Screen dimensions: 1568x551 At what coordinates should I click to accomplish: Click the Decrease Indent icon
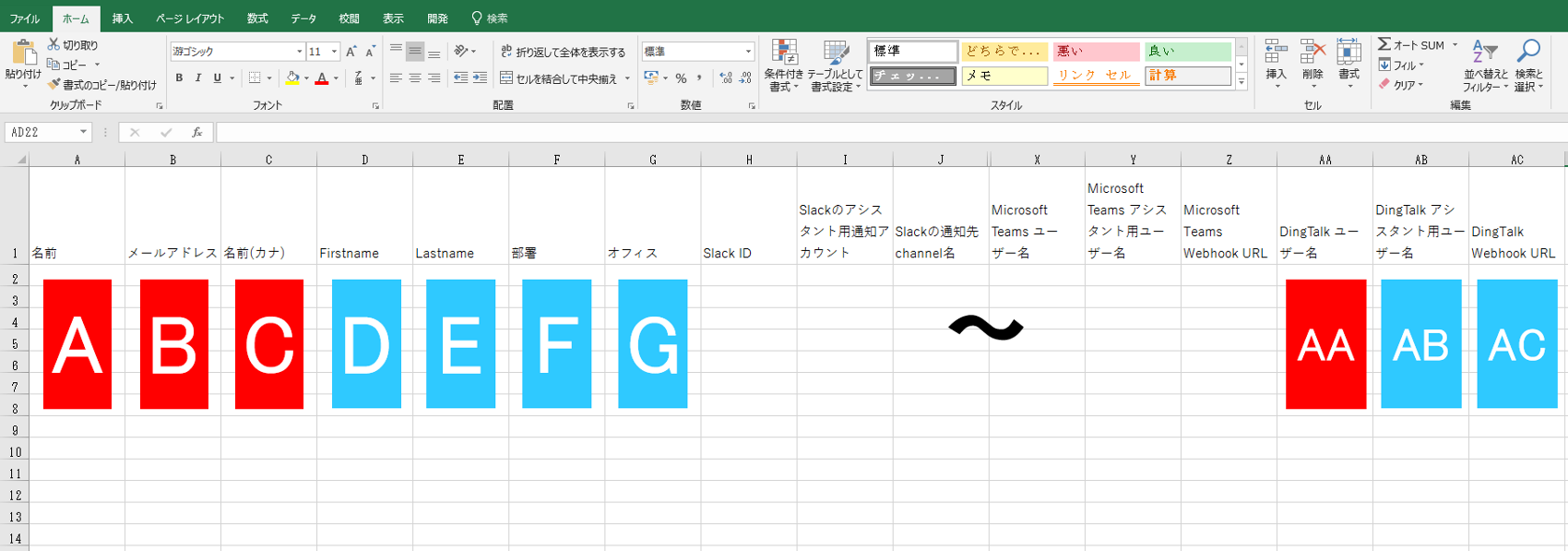point(461,78)
